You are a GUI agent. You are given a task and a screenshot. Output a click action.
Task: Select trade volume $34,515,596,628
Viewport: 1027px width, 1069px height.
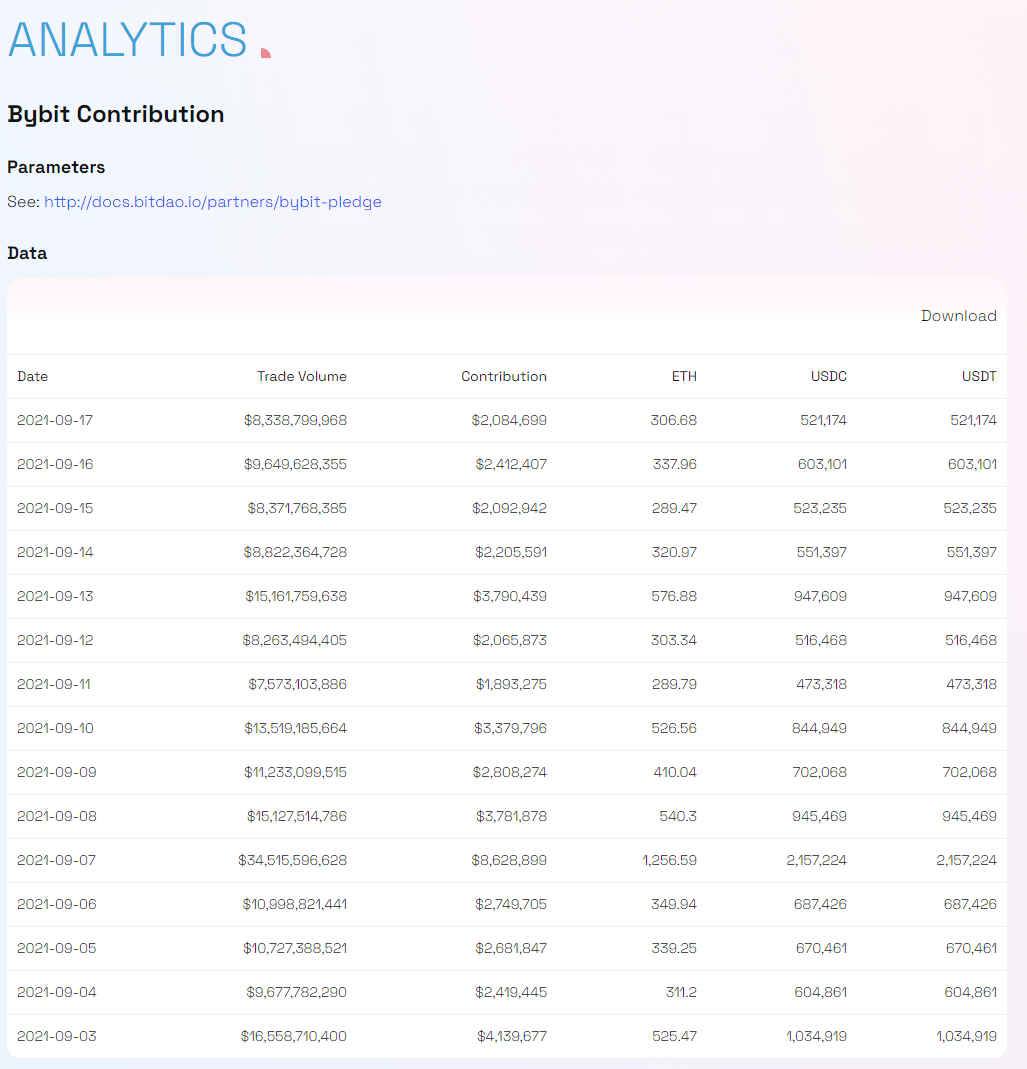(x=293, y=860)
